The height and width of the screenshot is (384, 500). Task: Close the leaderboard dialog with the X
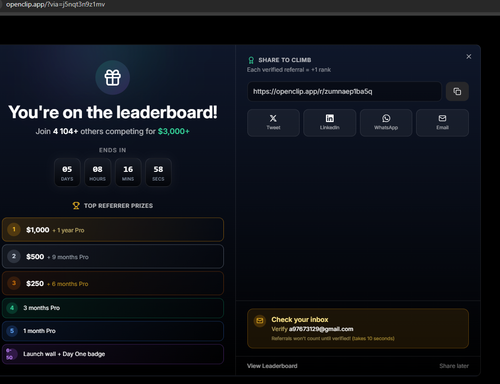(469, 57)
